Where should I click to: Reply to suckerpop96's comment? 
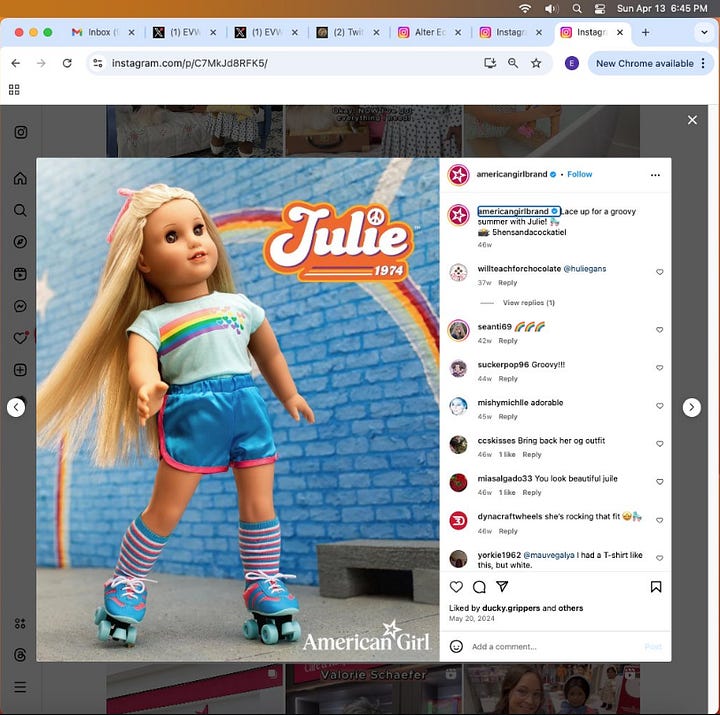[x=508, y=379]
